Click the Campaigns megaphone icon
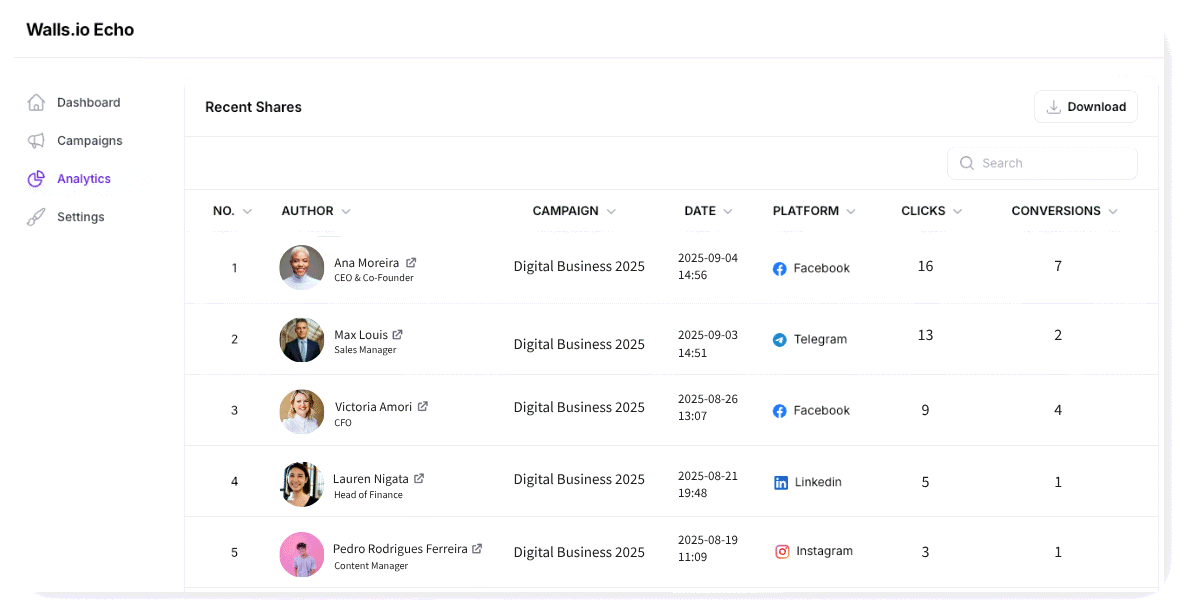The height and width of the screenshot is (608, 1184). [x=35, y=140]
